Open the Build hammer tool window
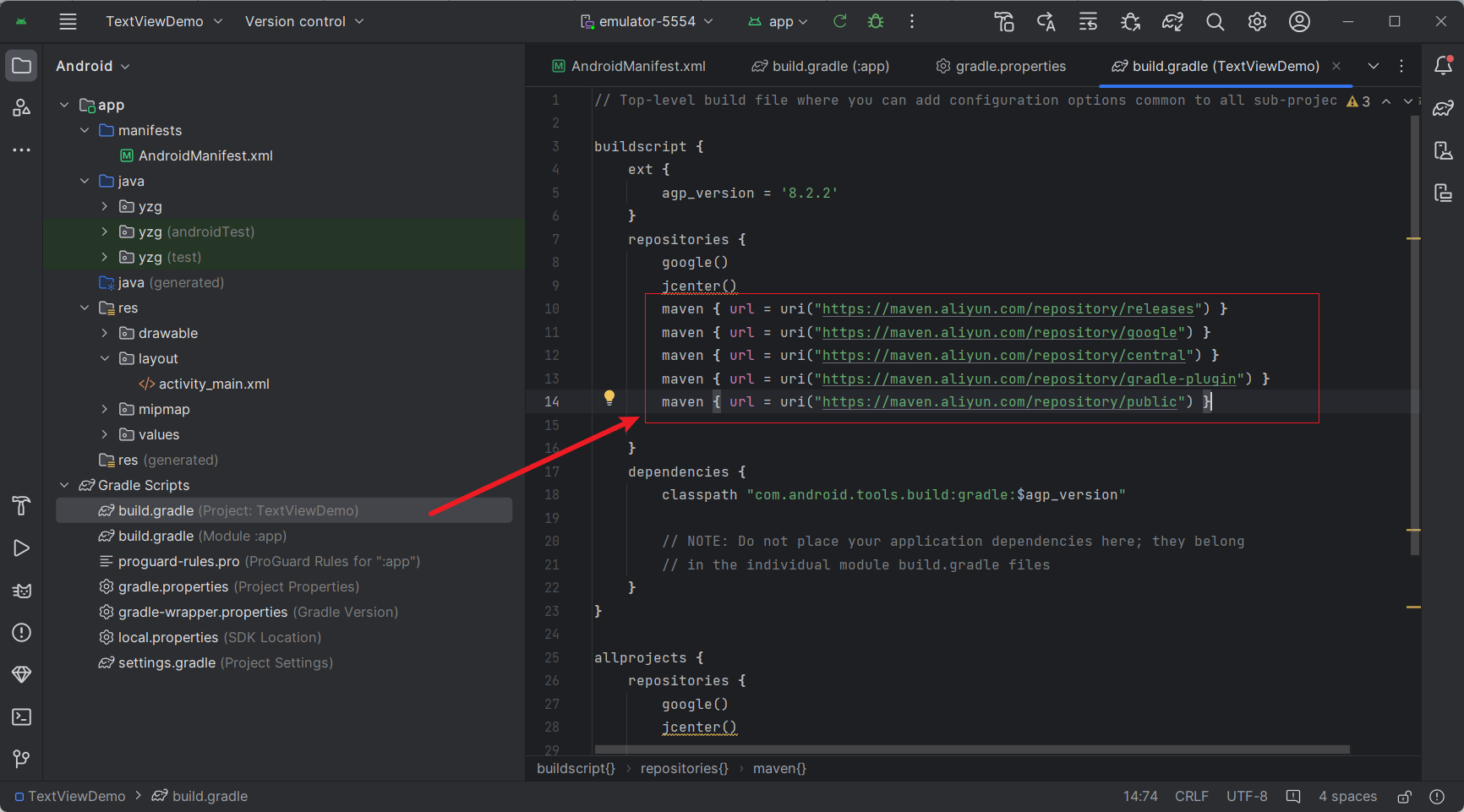The image size is (1464, 812). [22, 506]
